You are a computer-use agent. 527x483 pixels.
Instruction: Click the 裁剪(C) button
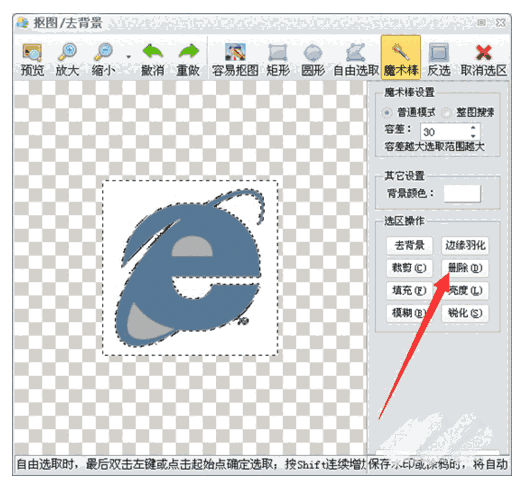tap(409, 268)
